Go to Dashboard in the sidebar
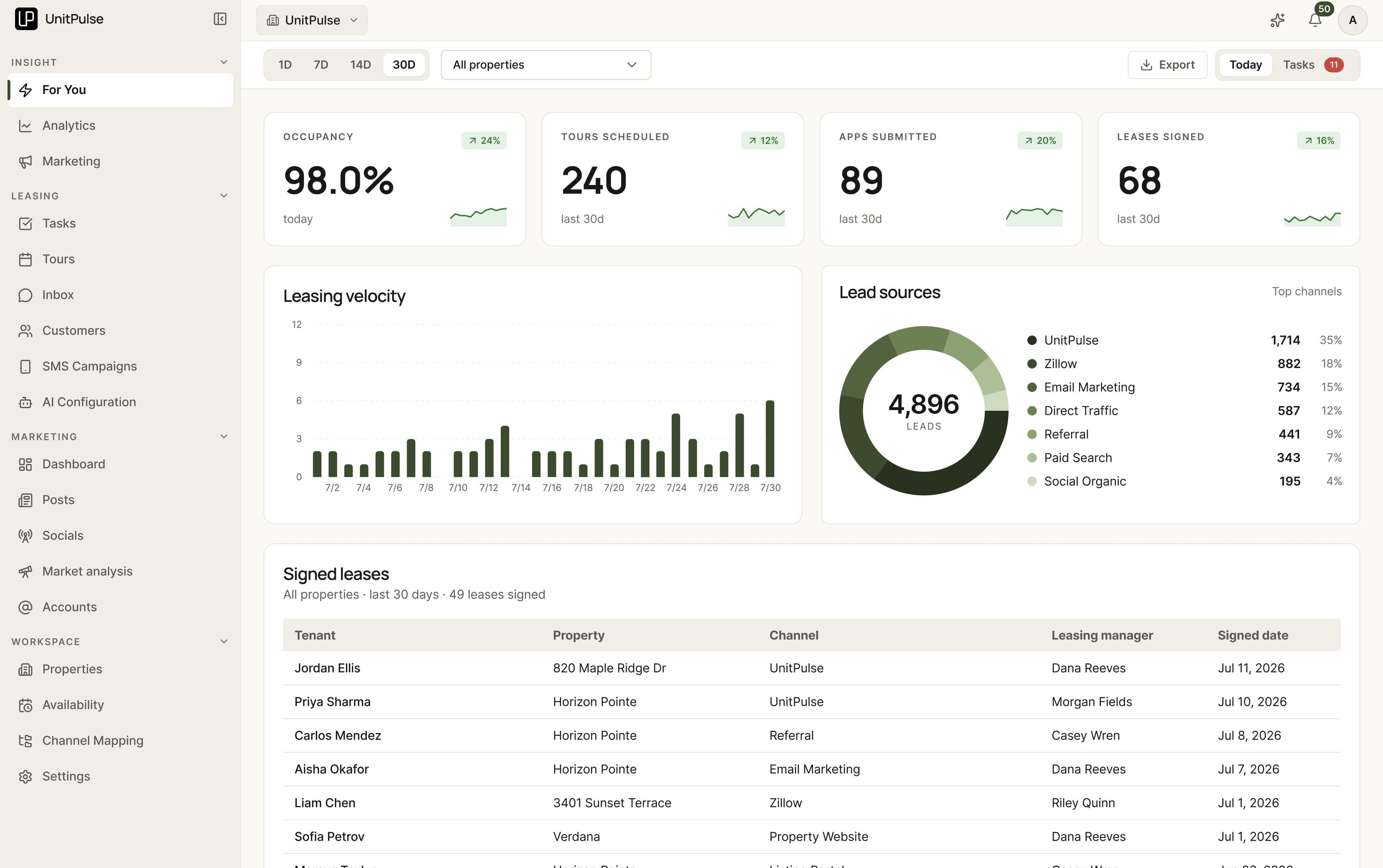Image resolution: width=1383 pixels, height=868 pixels. tap(120, 465)
